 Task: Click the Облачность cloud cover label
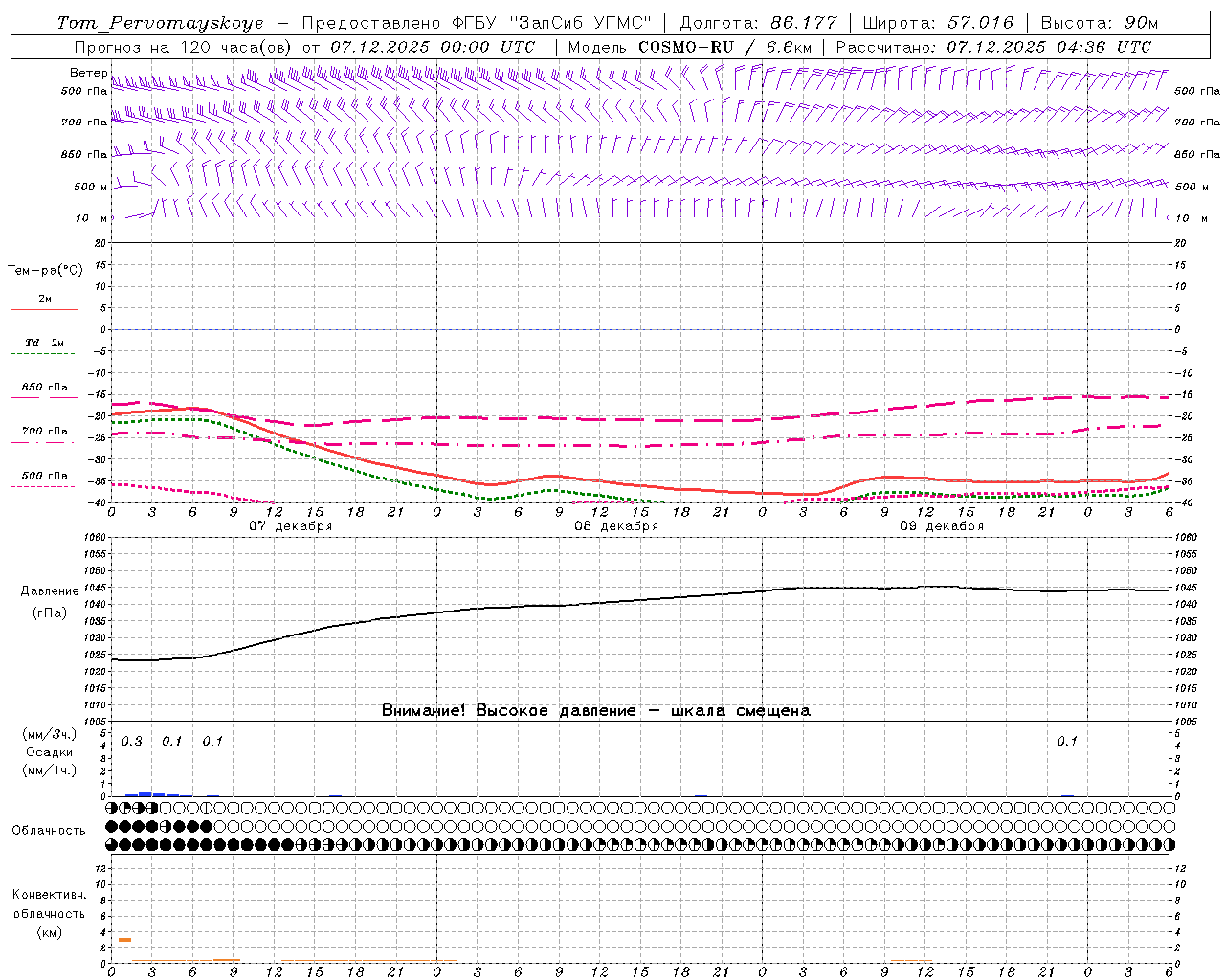[49, 831]
